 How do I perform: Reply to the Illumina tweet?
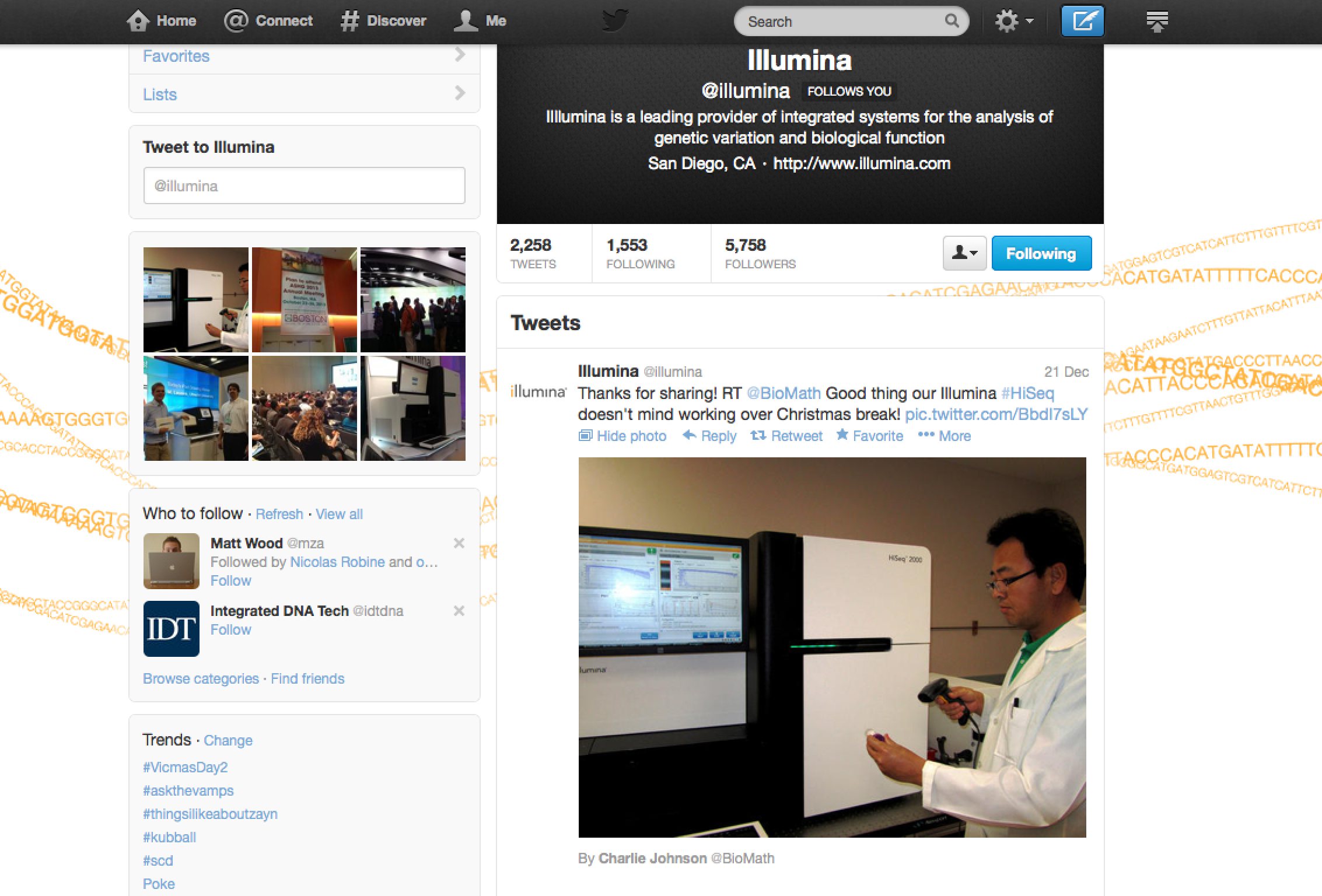[x=709, y=436]
